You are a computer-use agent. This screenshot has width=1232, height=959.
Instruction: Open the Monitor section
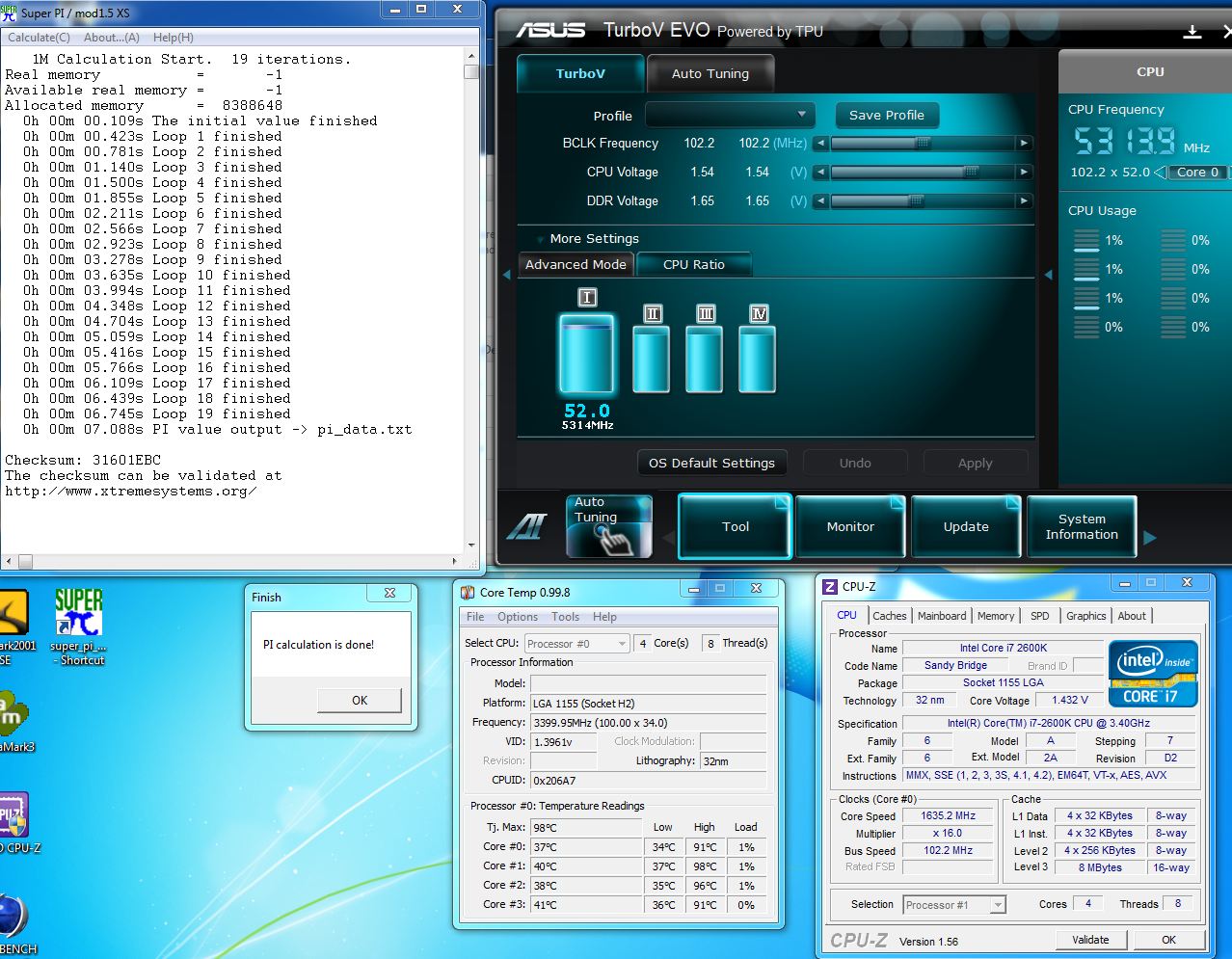coord(850,526)
